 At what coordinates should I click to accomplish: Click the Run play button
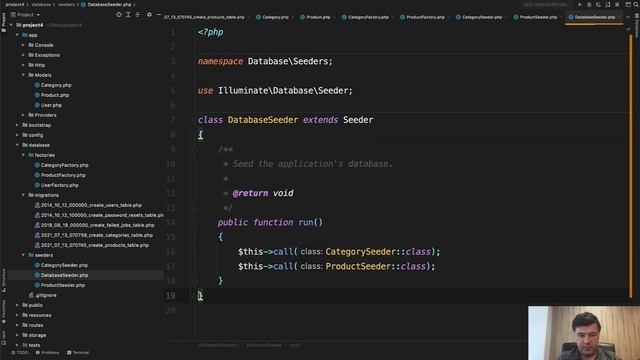coord(580,4)
